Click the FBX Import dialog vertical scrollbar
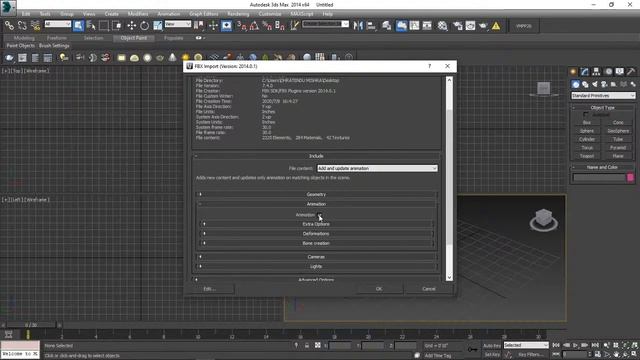Screen dimensions: 640x360 [x=449, y=179]
